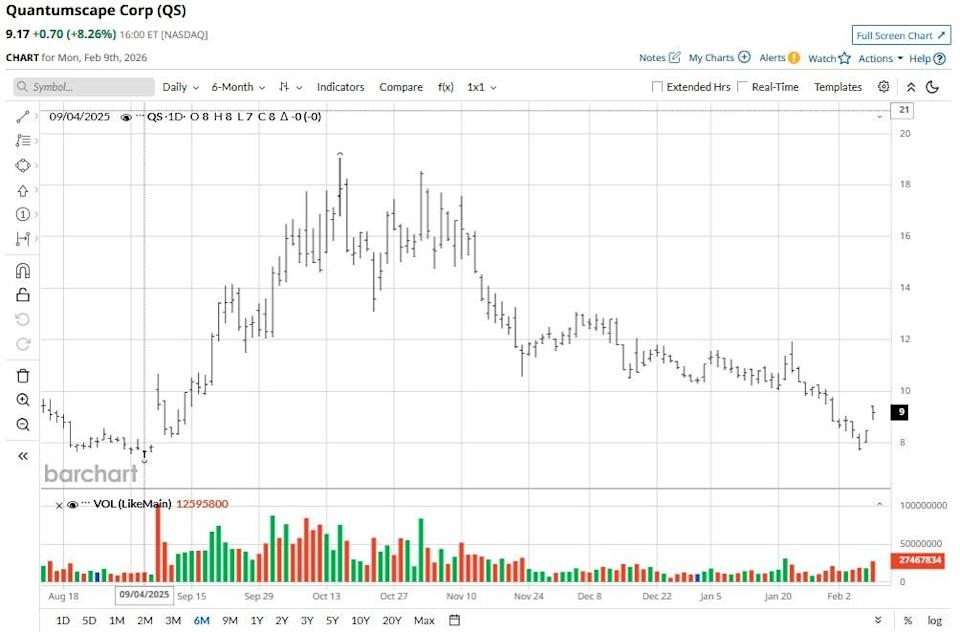The width and height of the screenshot is (960, 632).
Task: Click the undo arrow icon
Action: [22, 320]
